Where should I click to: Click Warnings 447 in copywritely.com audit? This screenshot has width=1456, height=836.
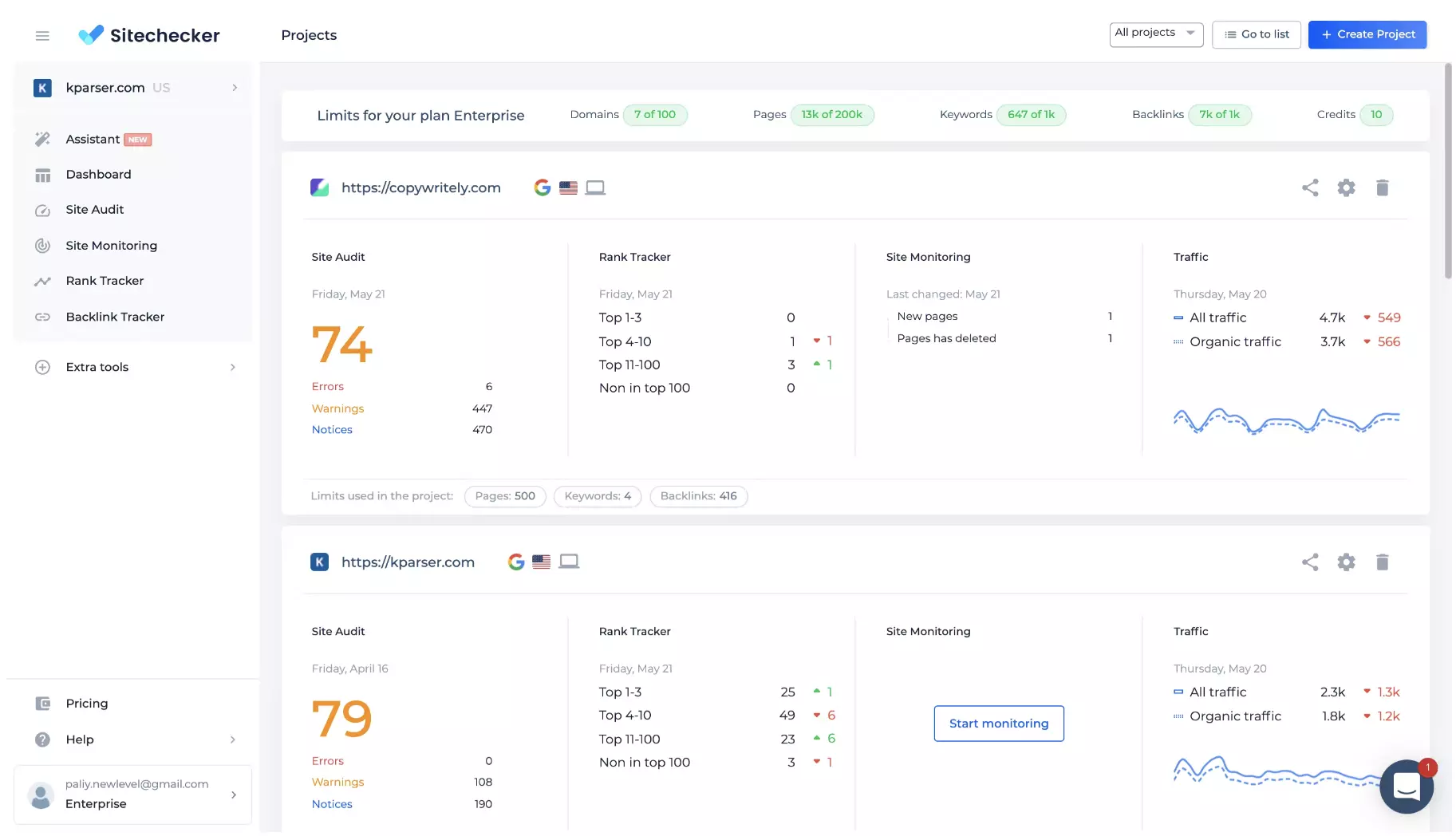[402, 408]
